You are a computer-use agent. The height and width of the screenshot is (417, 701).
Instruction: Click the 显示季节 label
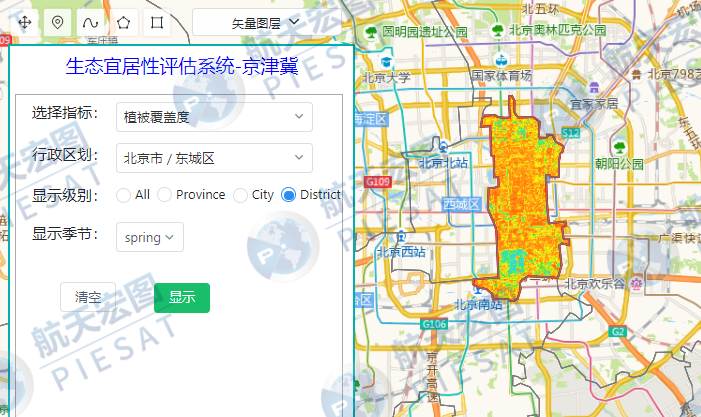point(65,234)
